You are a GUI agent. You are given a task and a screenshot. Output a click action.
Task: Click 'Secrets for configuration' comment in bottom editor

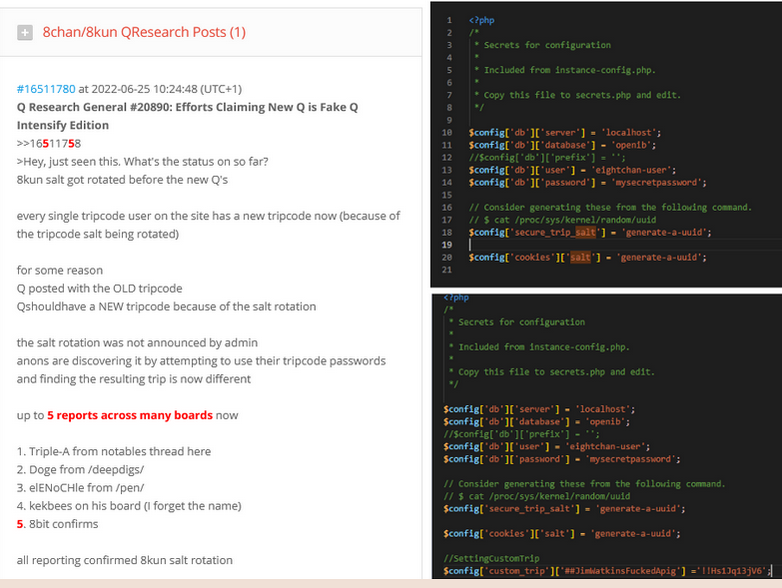[x=522, y=322]
